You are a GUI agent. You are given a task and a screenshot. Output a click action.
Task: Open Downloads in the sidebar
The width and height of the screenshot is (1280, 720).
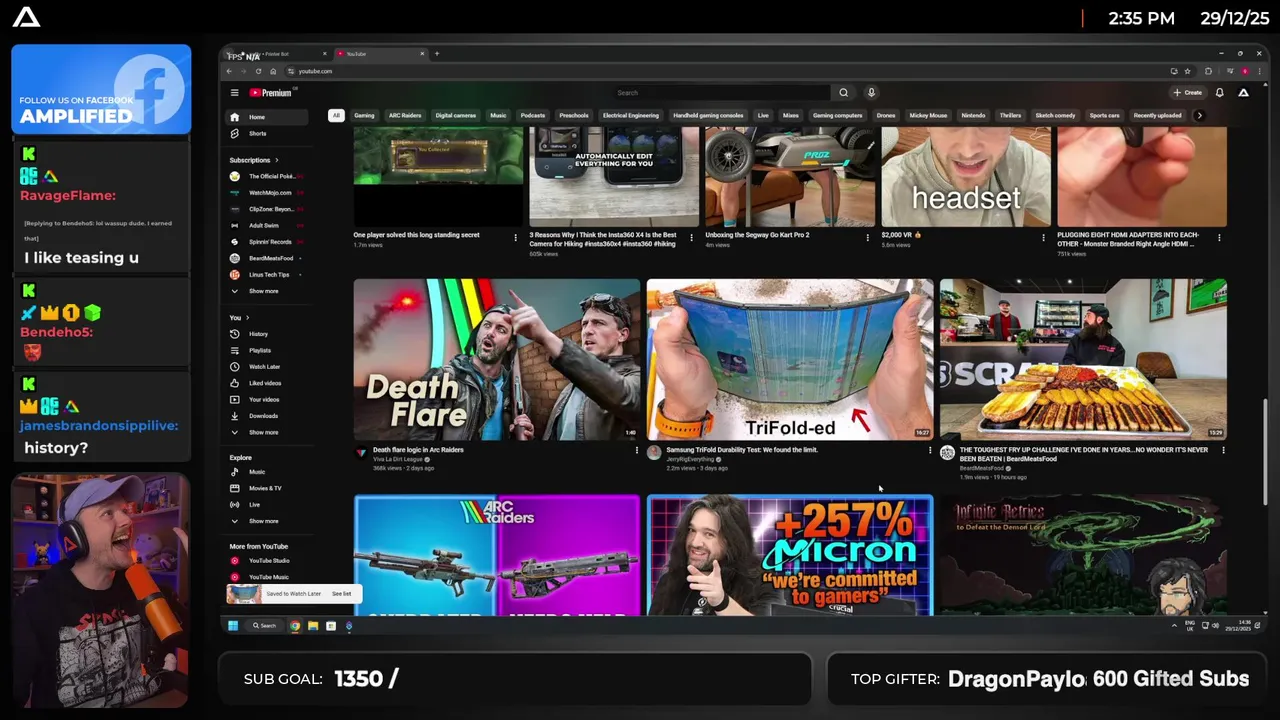pyautogui.click(x=267, y=416)
